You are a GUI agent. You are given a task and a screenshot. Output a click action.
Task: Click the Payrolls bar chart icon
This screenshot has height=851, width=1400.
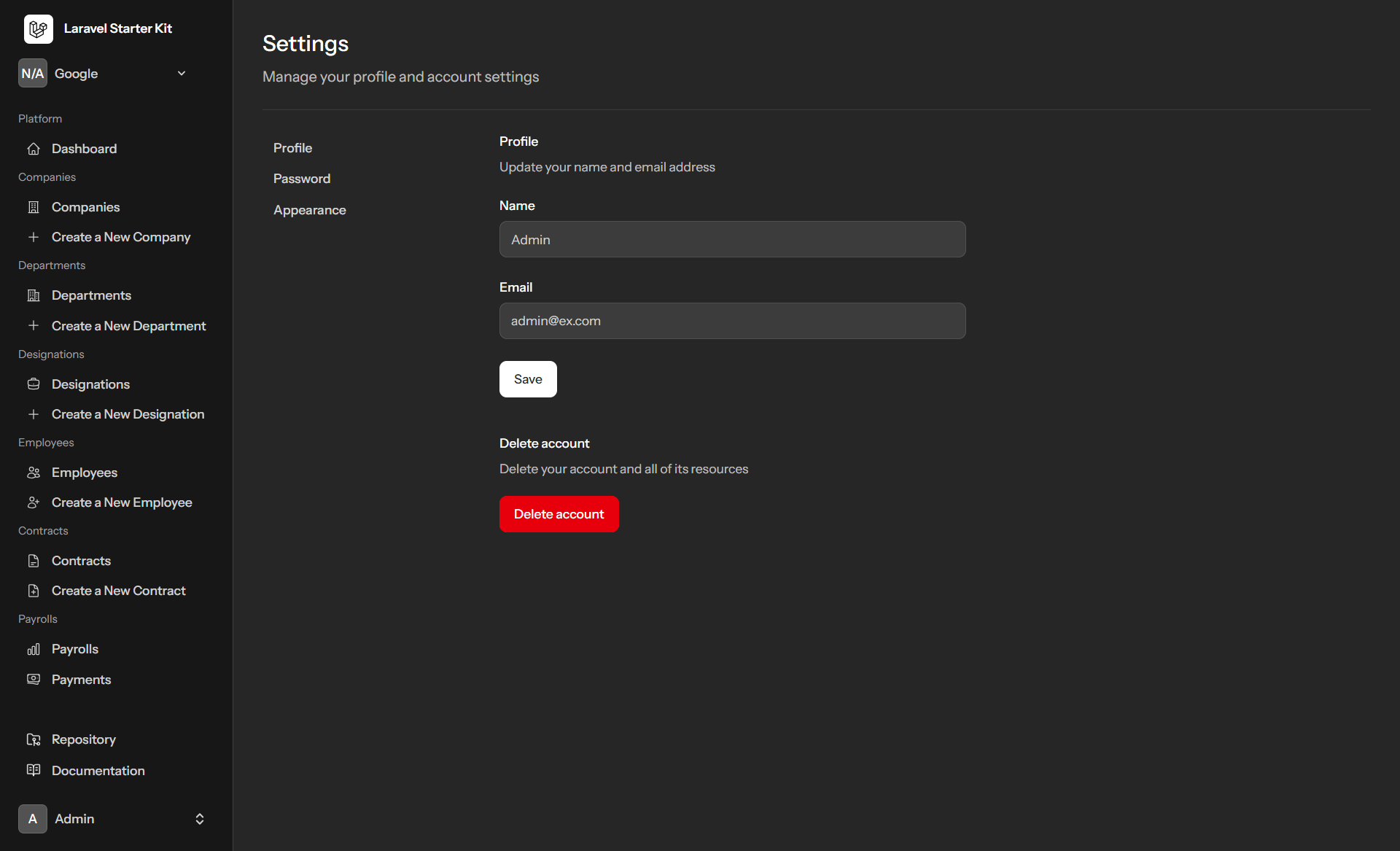click(x=34, y=649)
